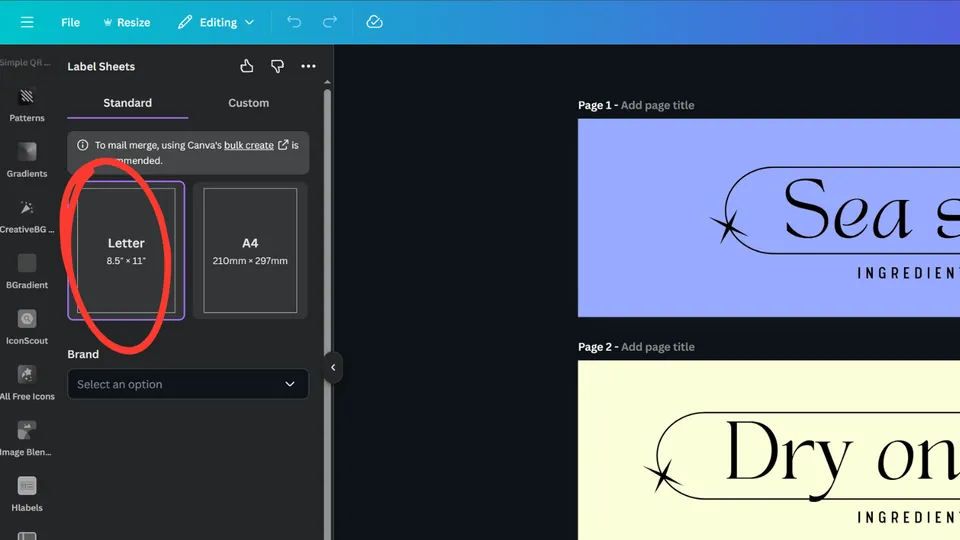The width and height of the screenshot is (960, 540).
Task: Give thumbs down to Label Sheets
Action: [277, 66]
